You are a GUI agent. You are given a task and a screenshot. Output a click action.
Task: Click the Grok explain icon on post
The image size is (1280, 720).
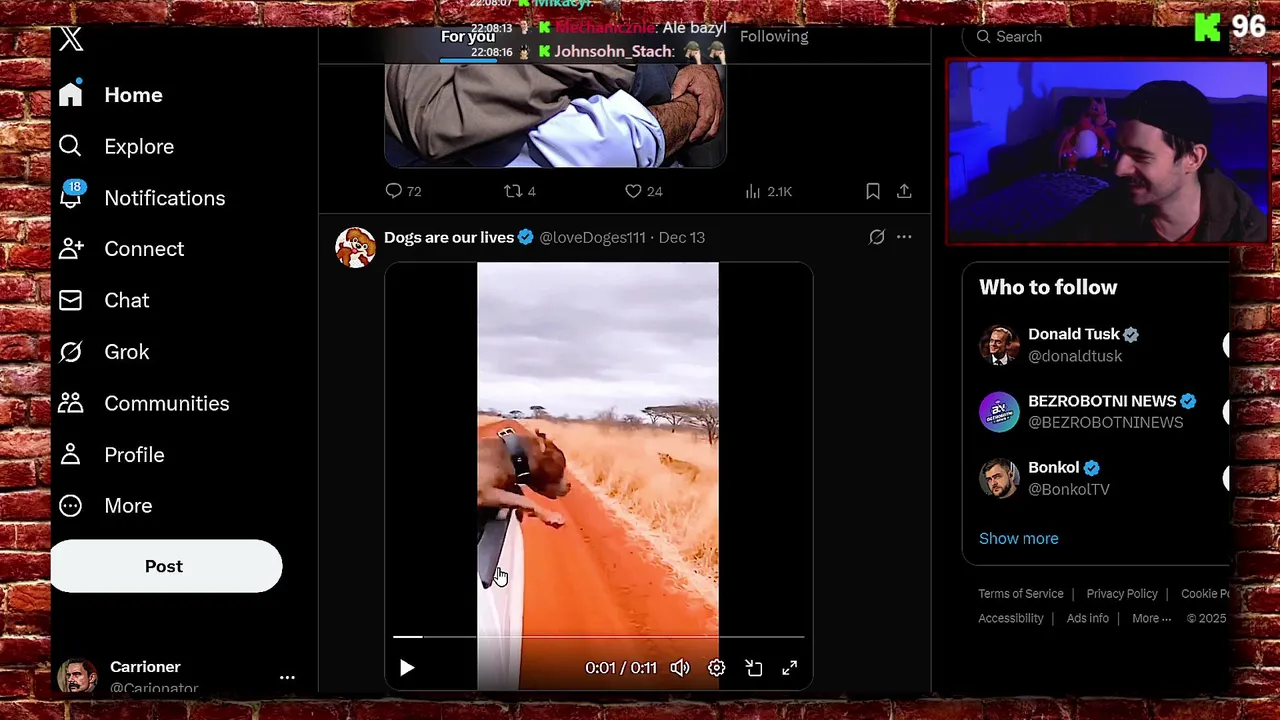877,237
